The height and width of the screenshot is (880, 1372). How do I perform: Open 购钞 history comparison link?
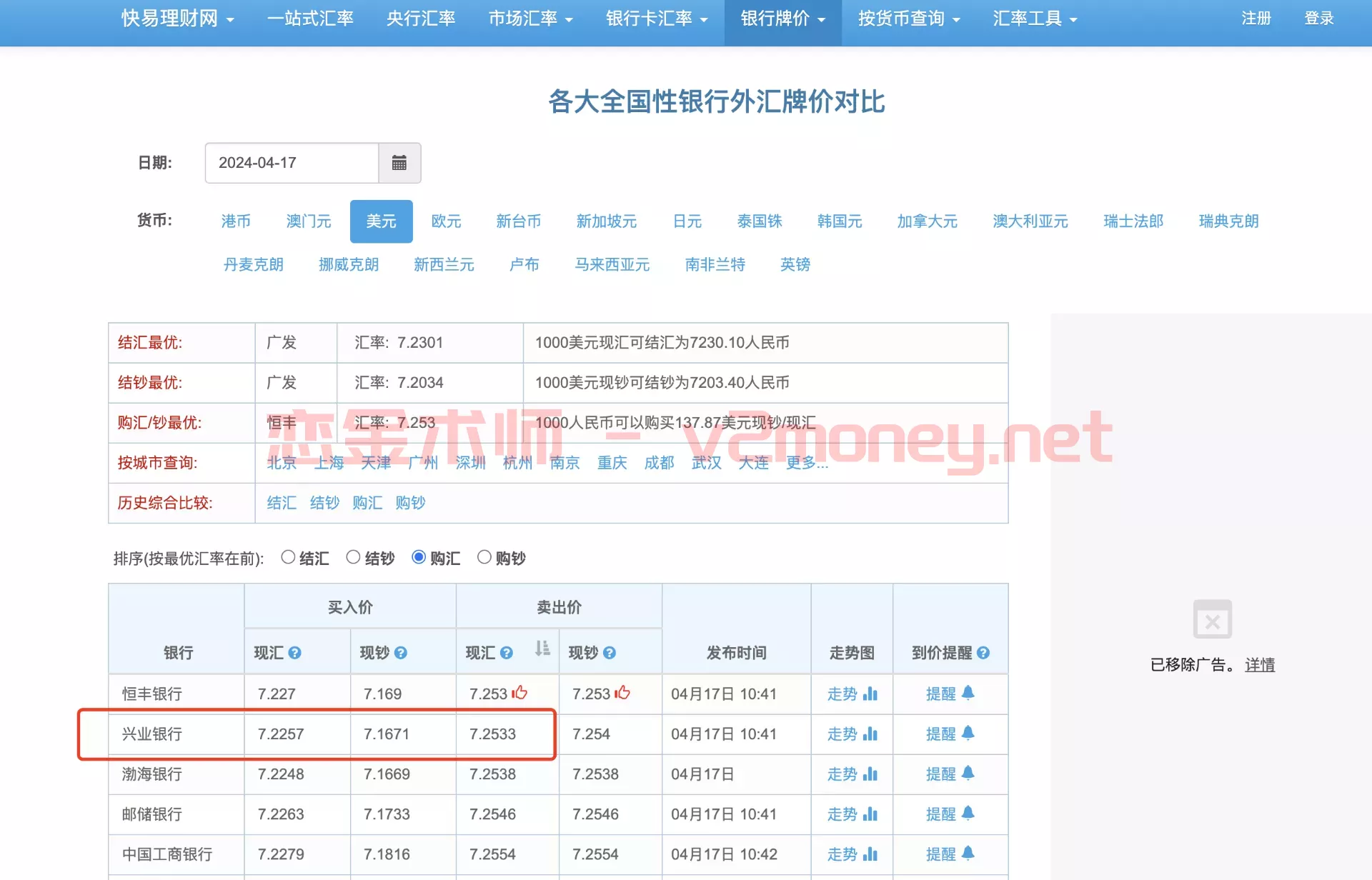coord(410,503)
